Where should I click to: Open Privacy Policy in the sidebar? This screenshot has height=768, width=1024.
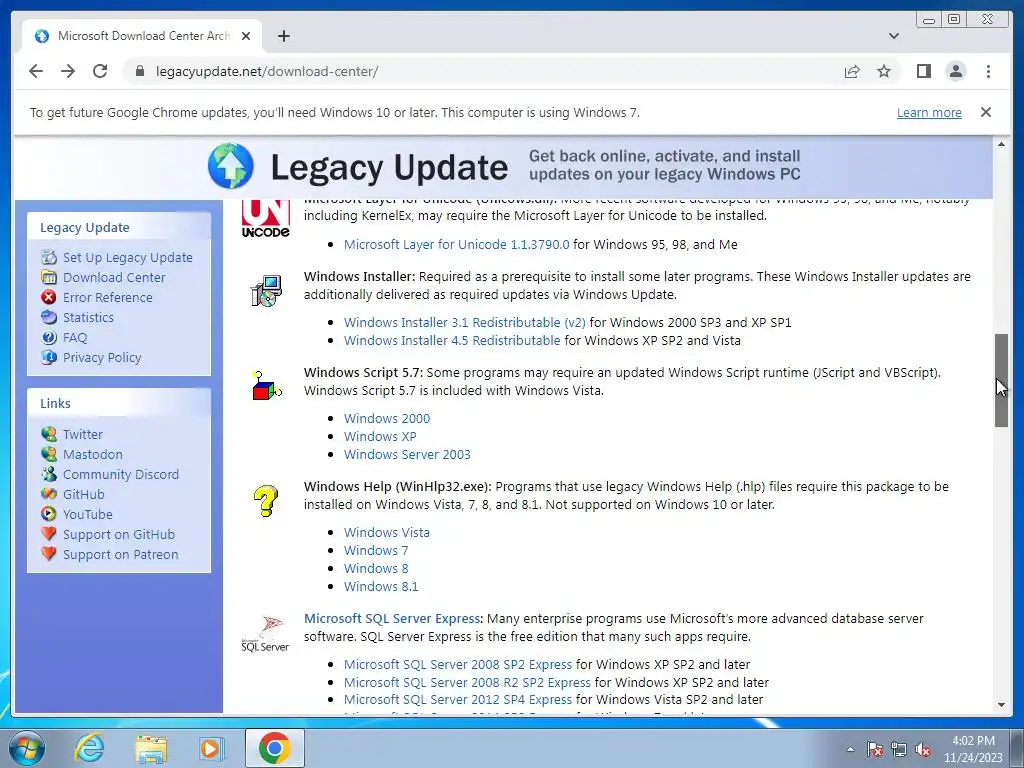pyautogui.click(x=102, y=357)
